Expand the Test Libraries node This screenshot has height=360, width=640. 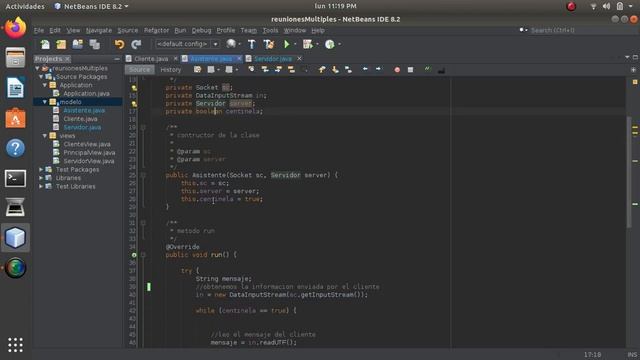[x=41, y=186]
